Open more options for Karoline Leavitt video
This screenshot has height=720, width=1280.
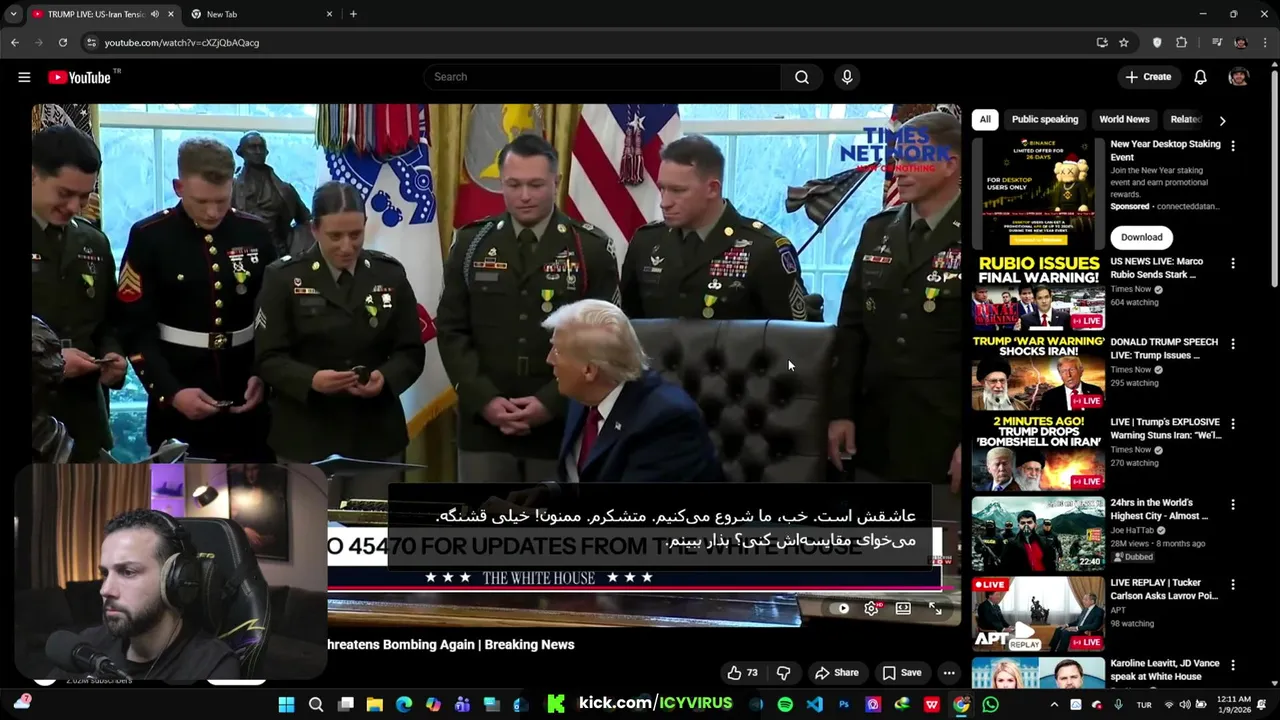[x=1233, y=665]
